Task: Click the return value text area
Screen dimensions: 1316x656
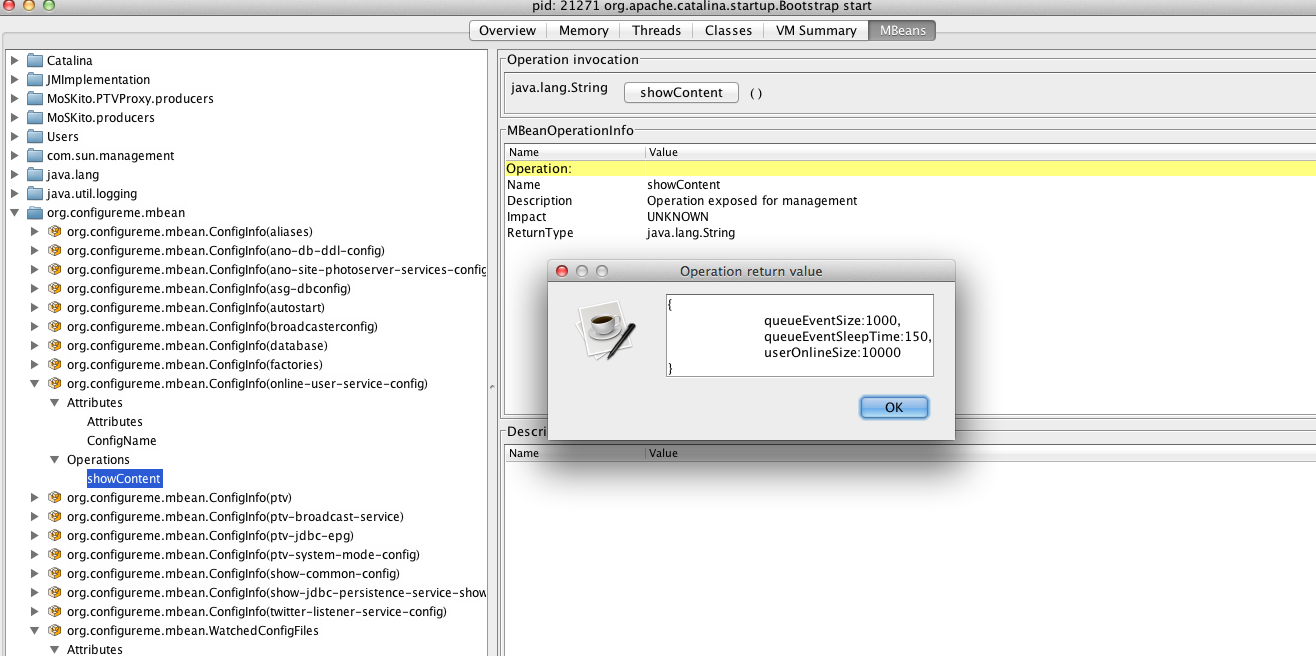Action: tap(799, 335)
